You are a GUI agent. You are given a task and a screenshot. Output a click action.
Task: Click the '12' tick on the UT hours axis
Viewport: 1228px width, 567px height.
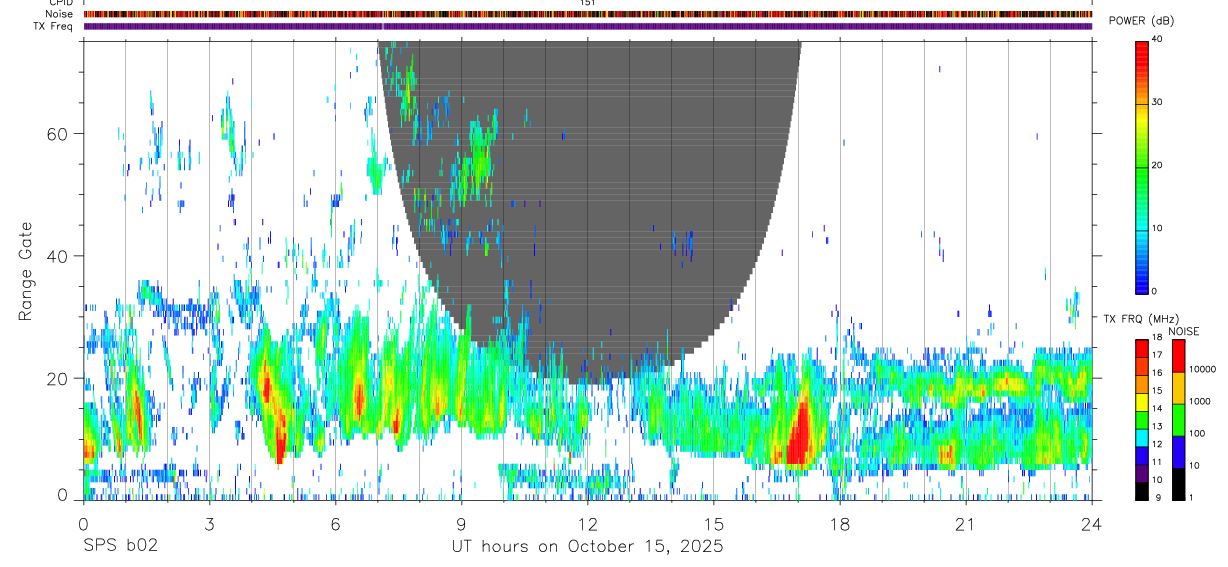587,523
